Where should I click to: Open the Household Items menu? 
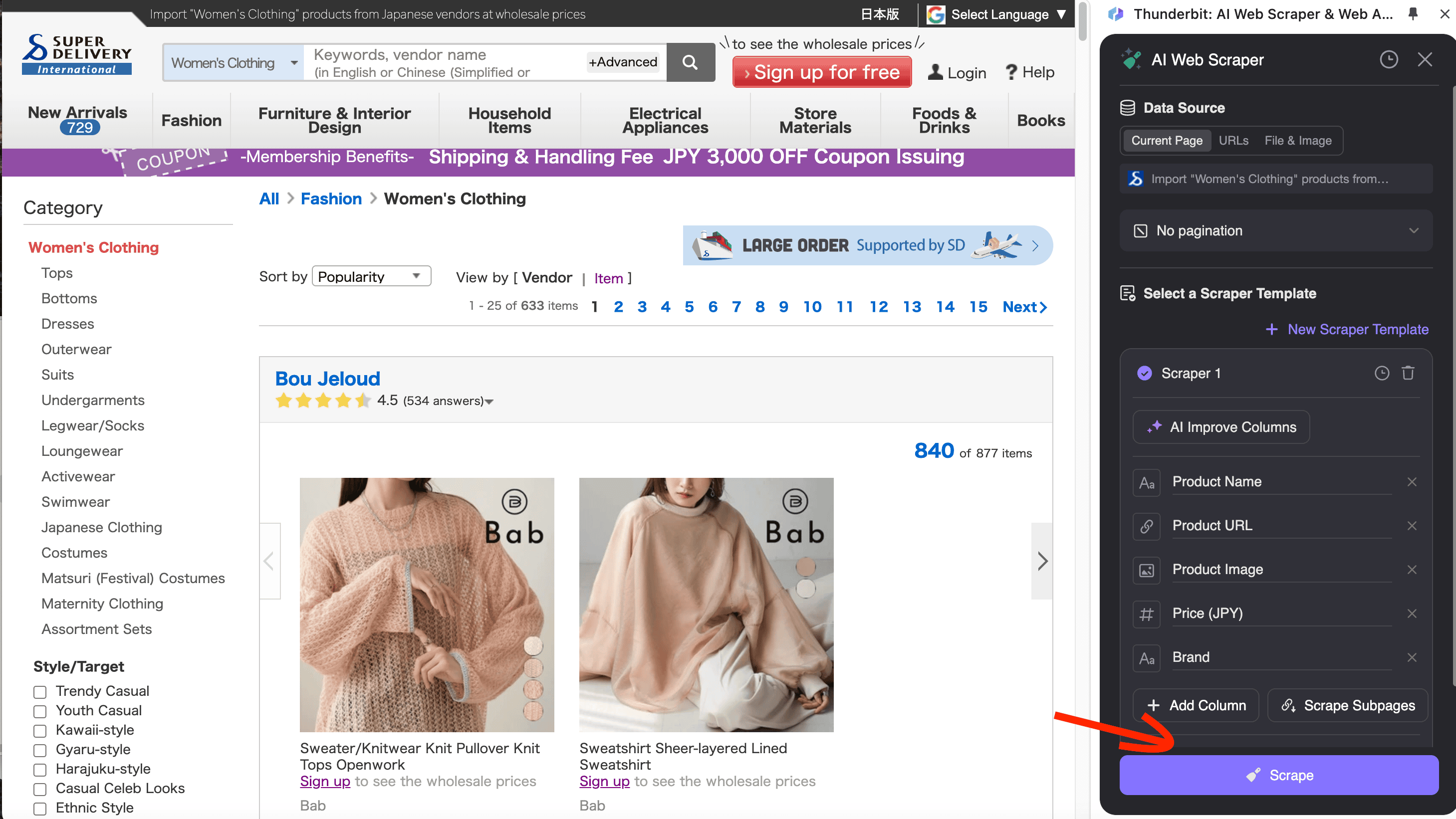[508, 120]
